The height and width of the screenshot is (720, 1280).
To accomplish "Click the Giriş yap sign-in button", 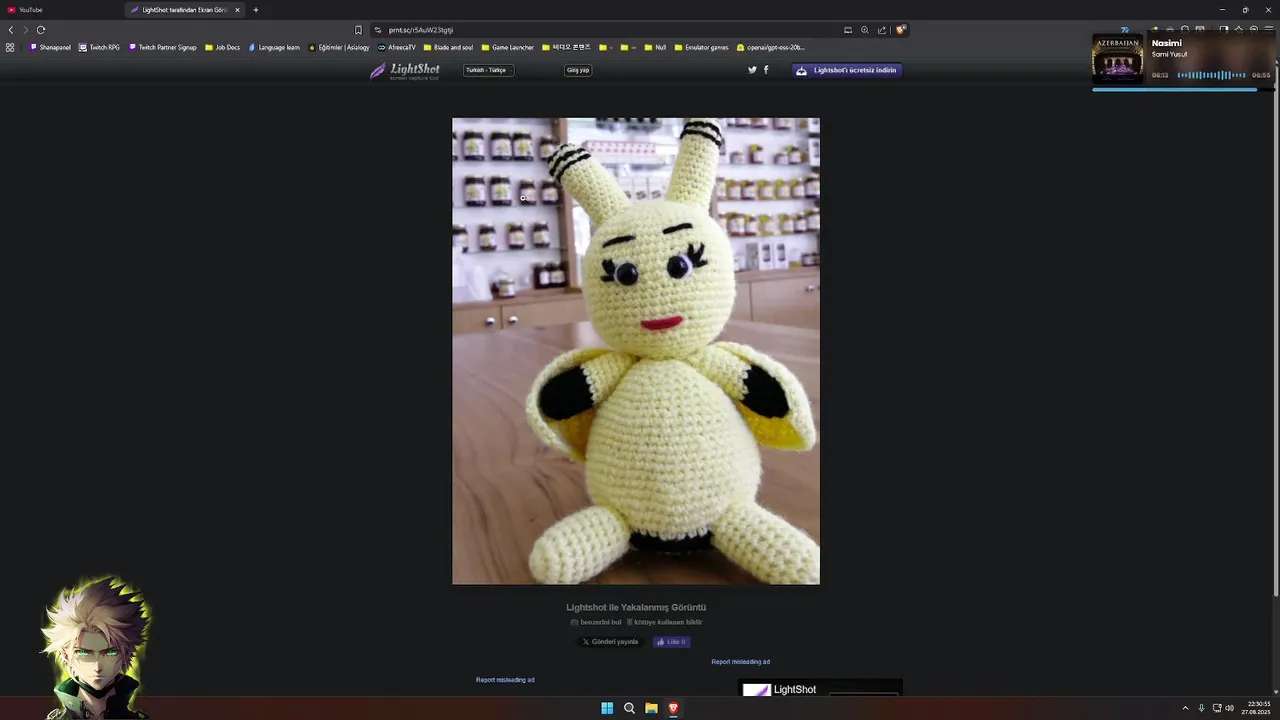I will tap(578, 70).
